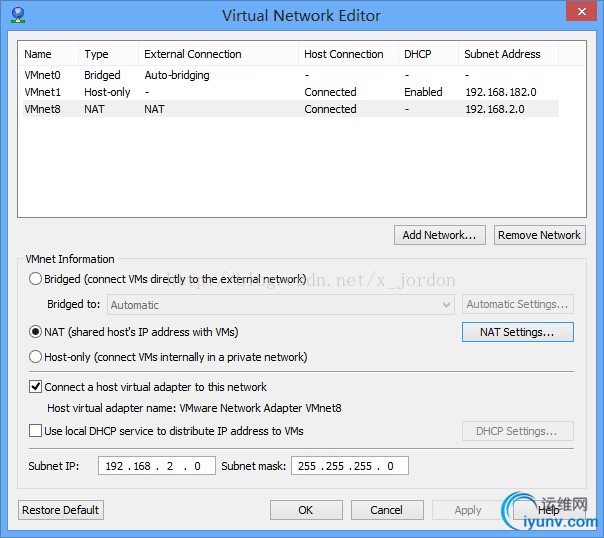This screenshot has height=538, width=604.
Task: Click the Subnet IP input field
Action: 157,466
